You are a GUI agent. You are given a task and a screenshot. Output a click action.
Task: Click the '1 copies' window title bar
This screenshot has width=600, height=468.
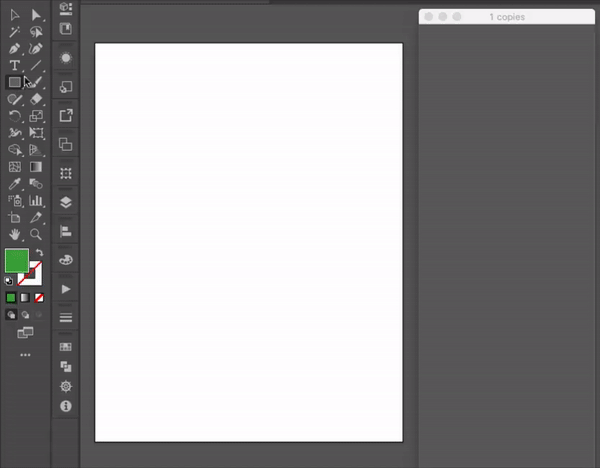click(507, 17)
